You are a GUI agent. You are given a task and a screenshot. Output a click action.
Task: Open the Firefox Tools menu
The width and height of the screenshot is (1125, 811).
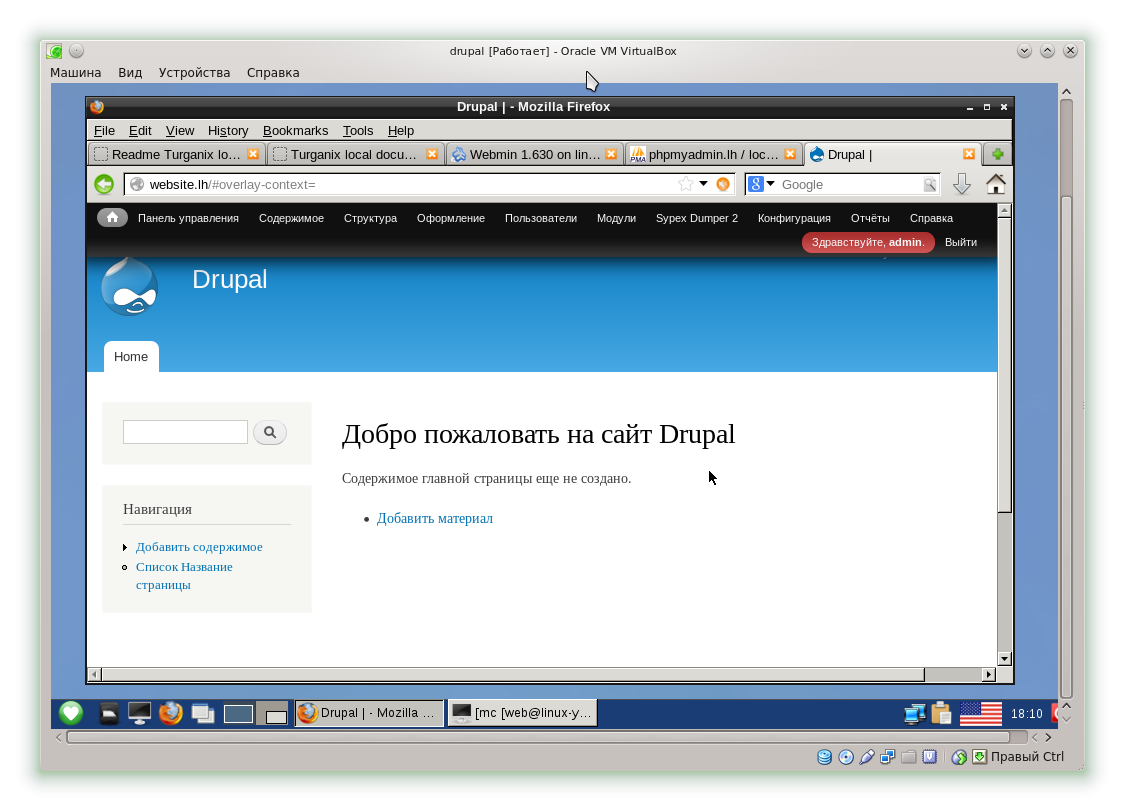pos(358,131)
